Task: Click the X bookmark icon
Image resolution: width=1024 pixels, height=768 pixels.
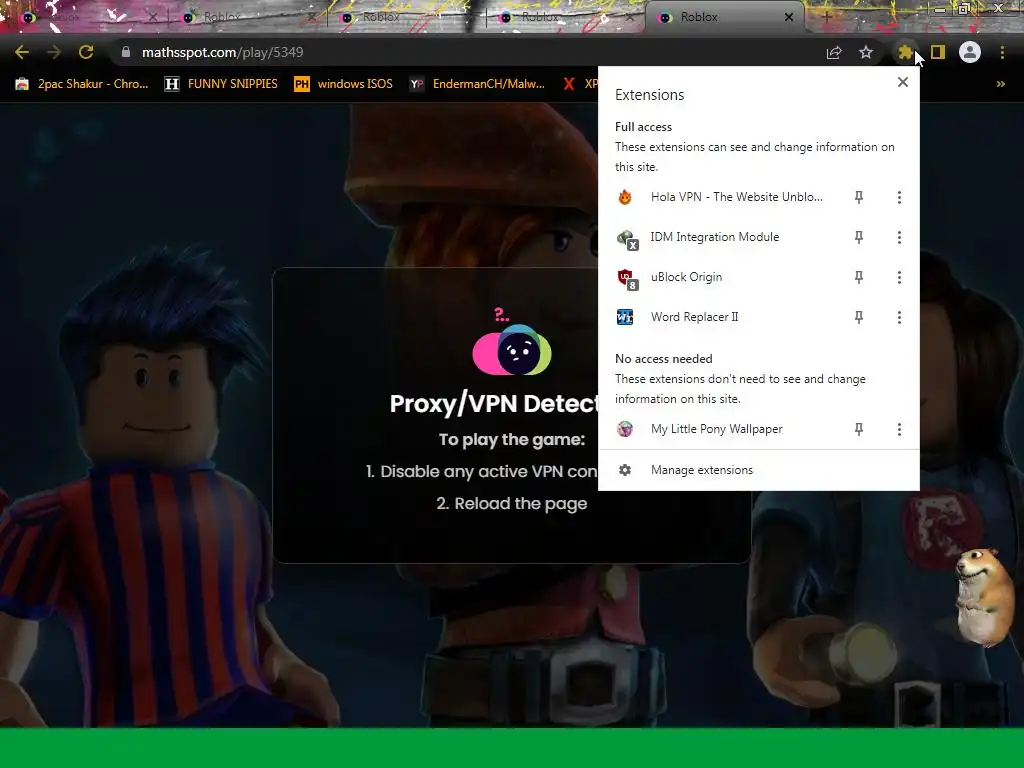Action: click(569, 84)
